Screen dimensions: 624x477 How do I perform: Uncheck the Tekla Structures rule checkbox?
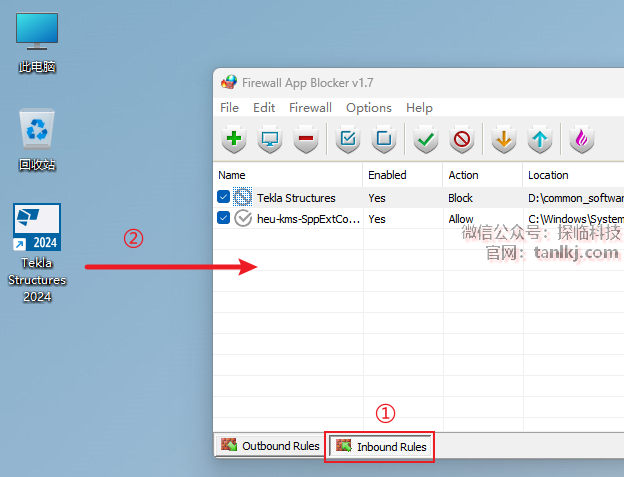click(x=223, y=197)
